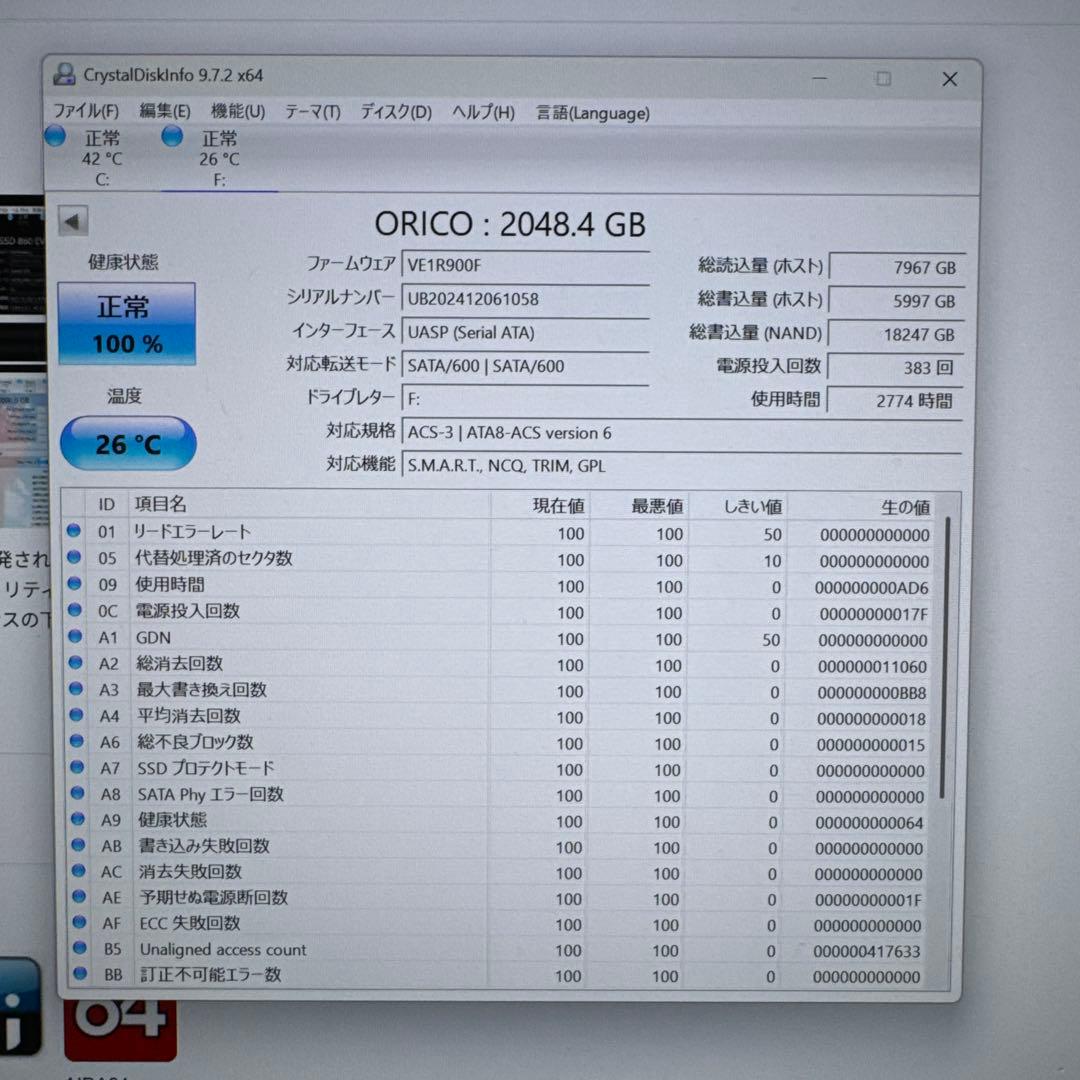Click the 生の値 column header
The height and width of the screenshot is (1080, 1080).
click(862, 508)
